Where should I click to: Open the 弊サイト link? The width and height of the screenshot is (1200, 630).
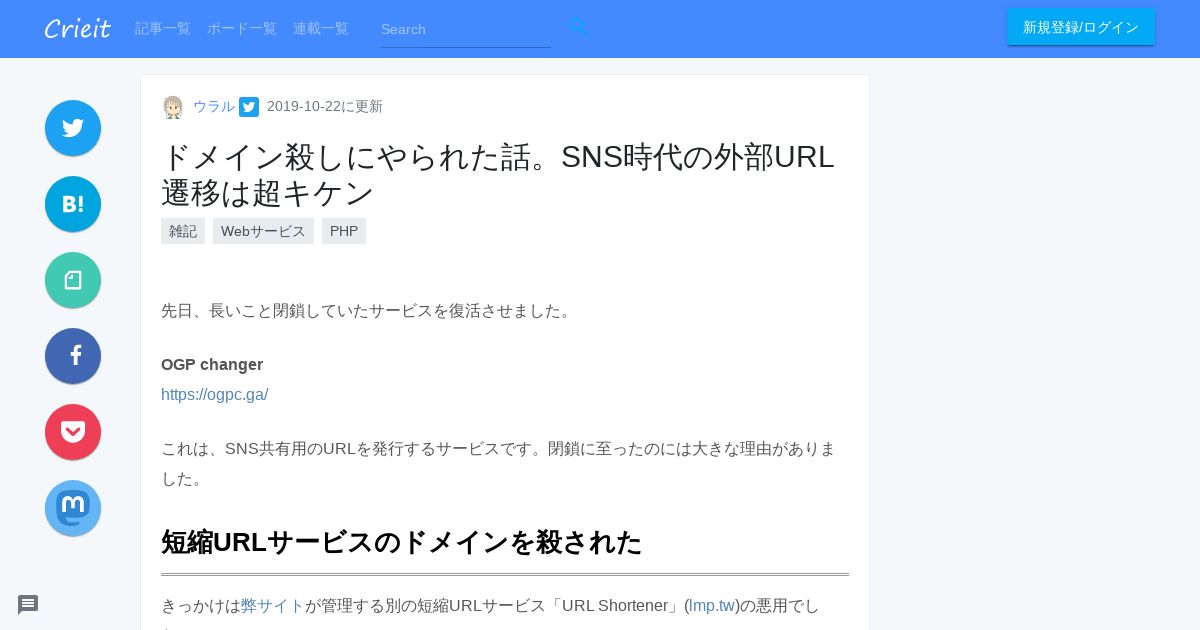pos(272,605)
